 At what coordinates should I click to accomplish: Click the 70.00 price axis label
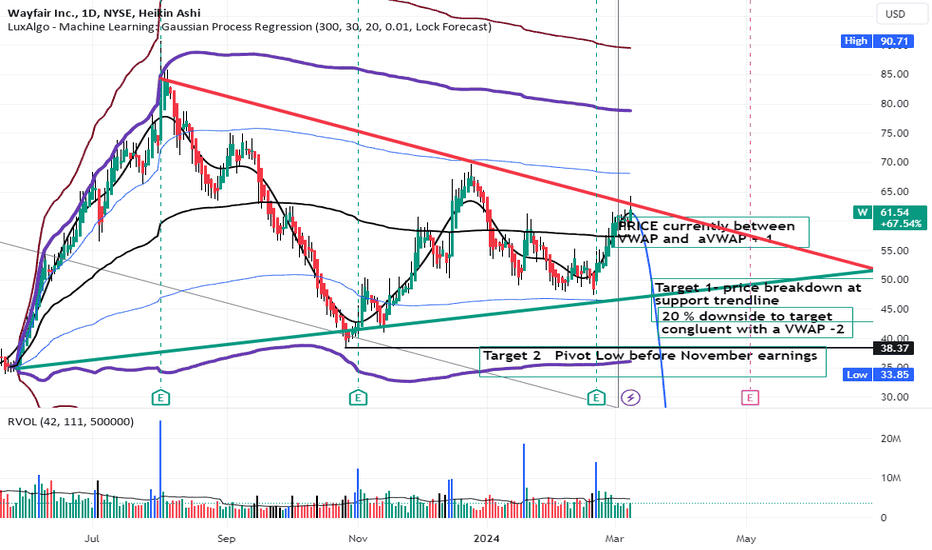(x=895, y=162)
